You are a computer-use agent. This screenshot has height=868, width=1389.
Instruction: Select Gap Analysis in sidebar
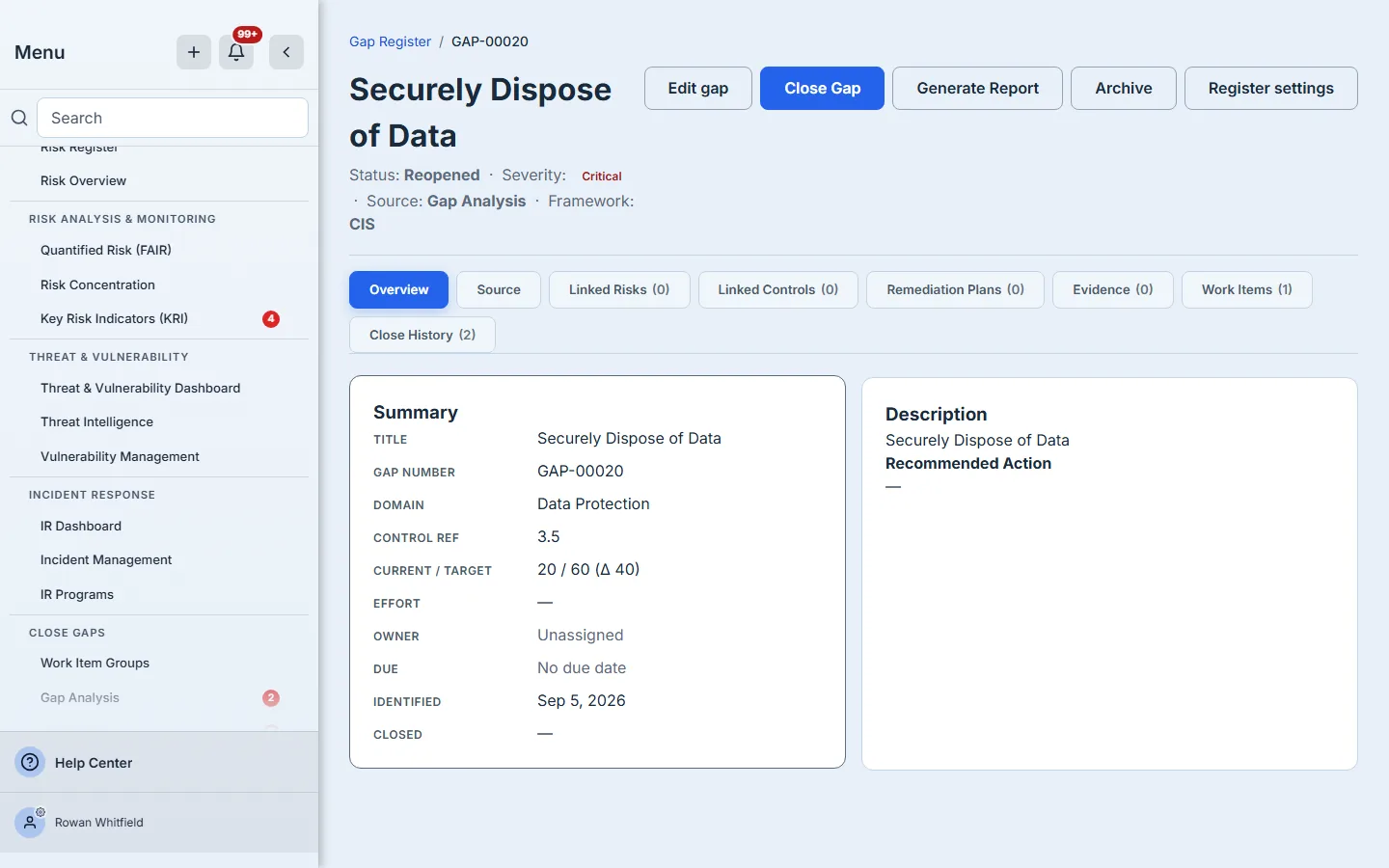point(80,697)
